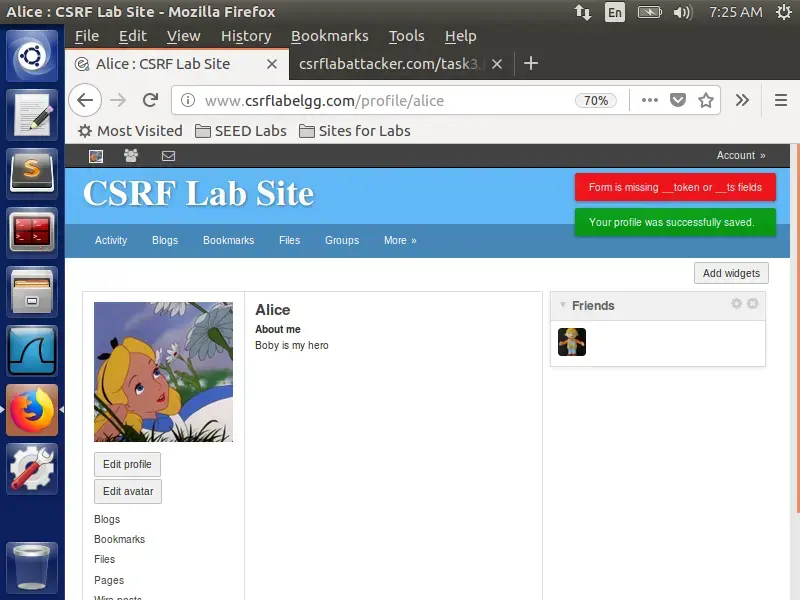The height and width of the screenshot is (600, 800).
Task: Click the Add widgets button
Action: 731,273
